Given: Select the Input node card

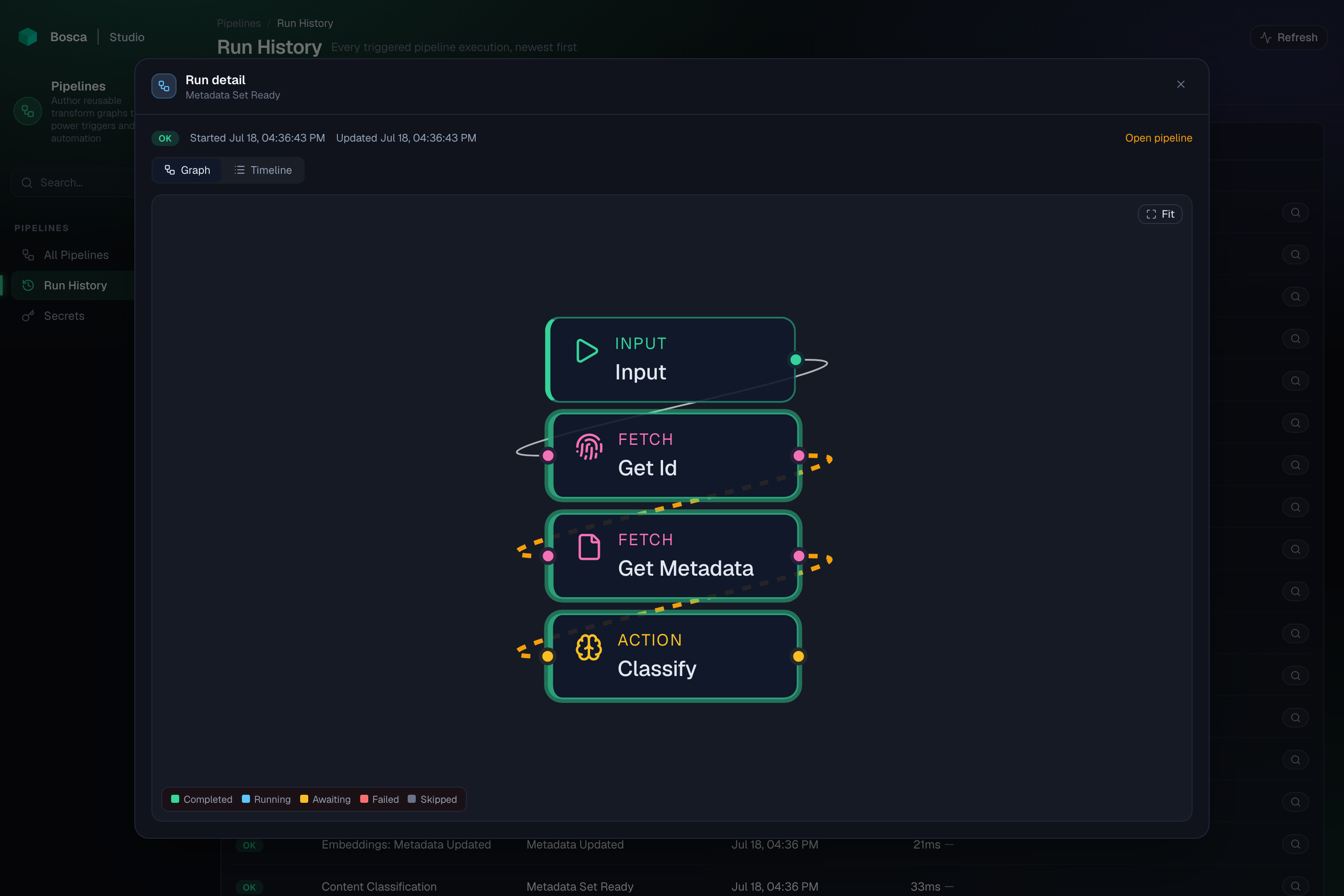Looking at the screenshot, I should click(x=670, y=359).
